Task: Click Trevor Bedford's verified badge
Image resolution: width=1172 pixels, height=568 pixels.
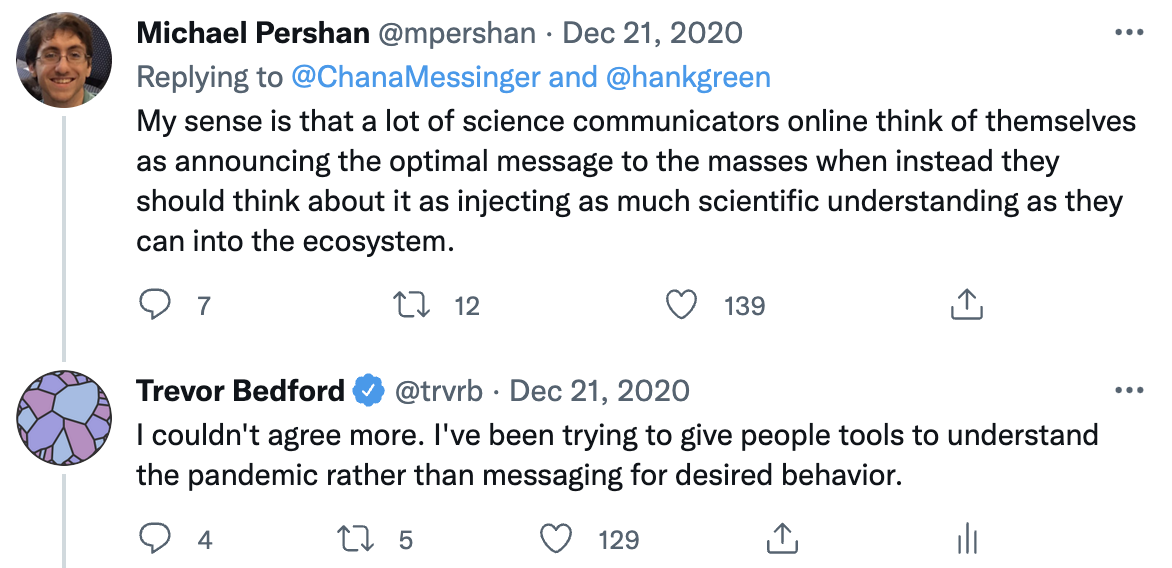Action: click(370, 390)
